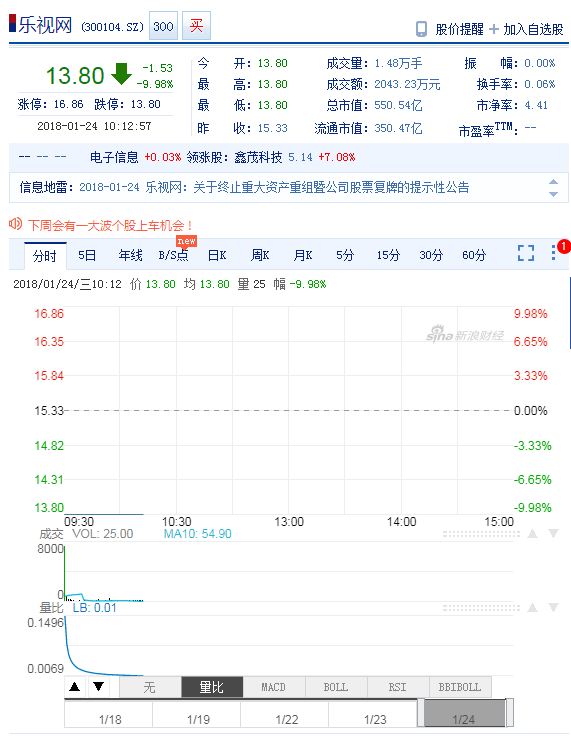Switch to the 5日 chart tab
571x739 pixels.
(87, 255)
